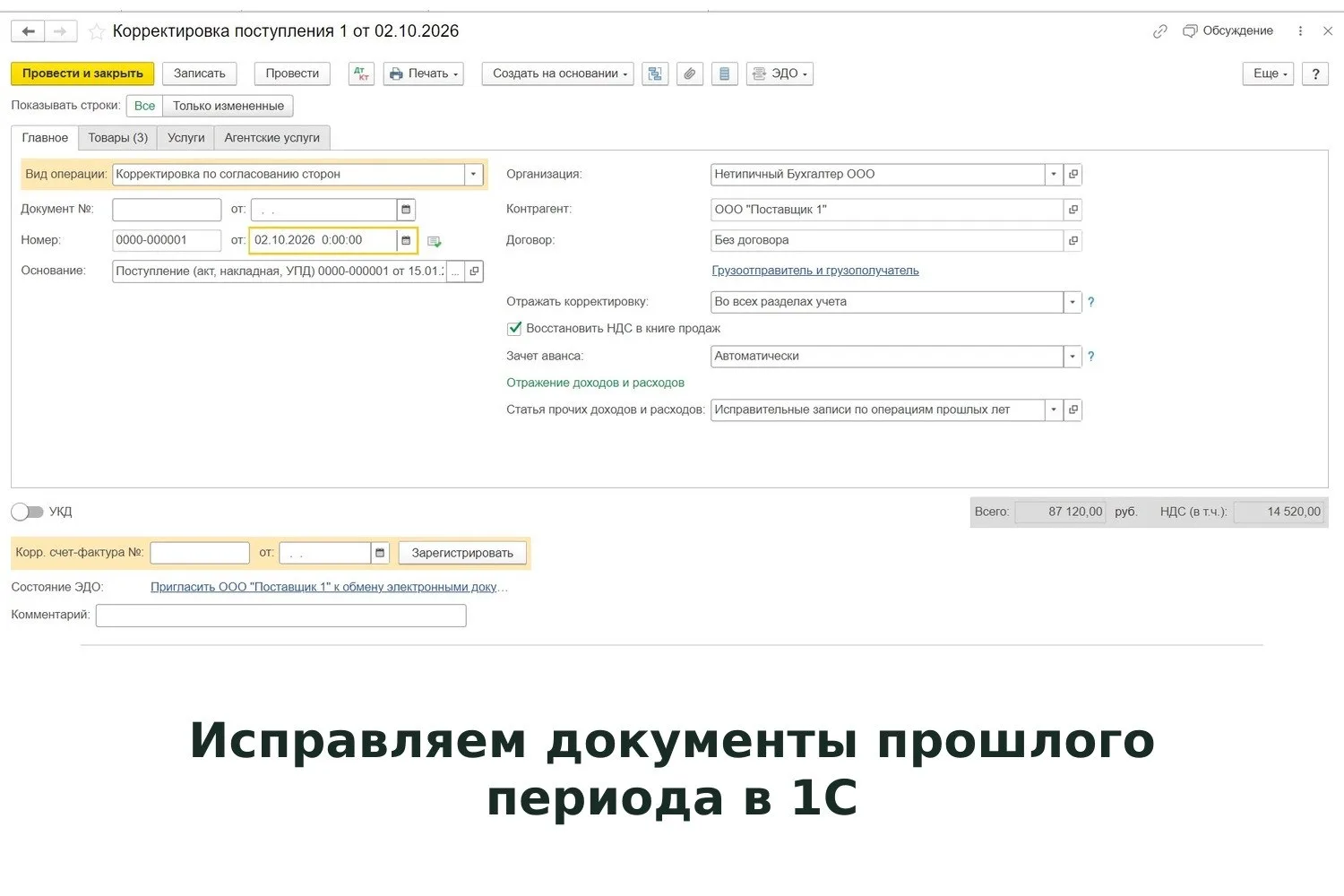This screenshot has height=896, width=1344.
Task: Open the Грузоотправитель и грузополучатель link
Action: (x=815, y=271)
